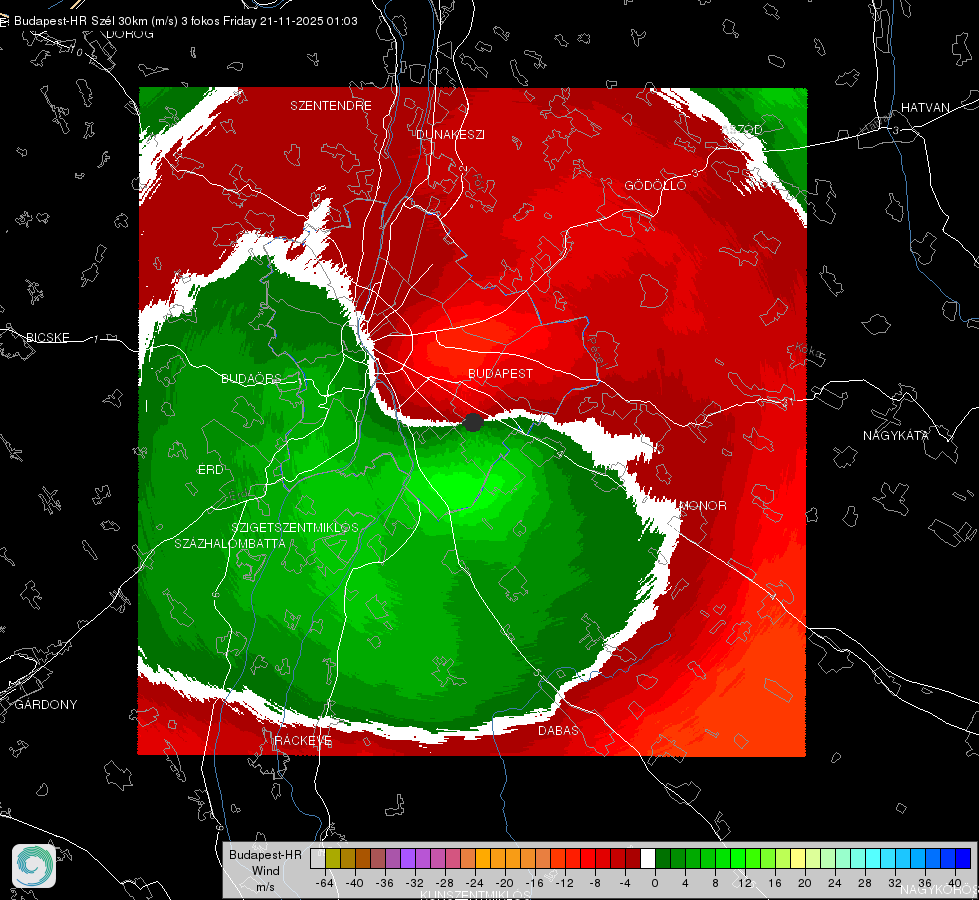Viewport: 979px width, 900px height.
Task: Click the BUDAPEST city label
Action: (x=501, y=373)
